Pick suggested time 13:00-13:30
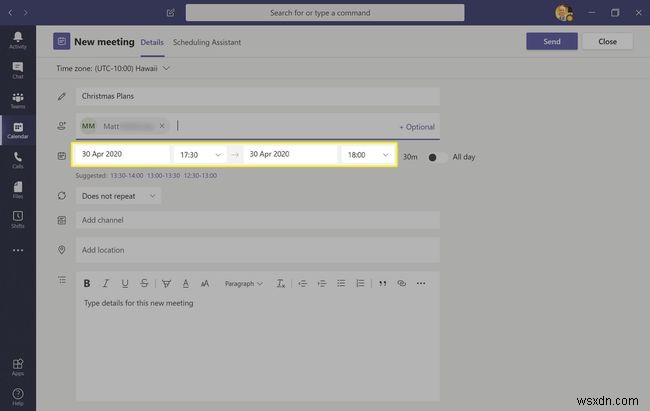Screen dimensions: 650x411 point(163,175)
